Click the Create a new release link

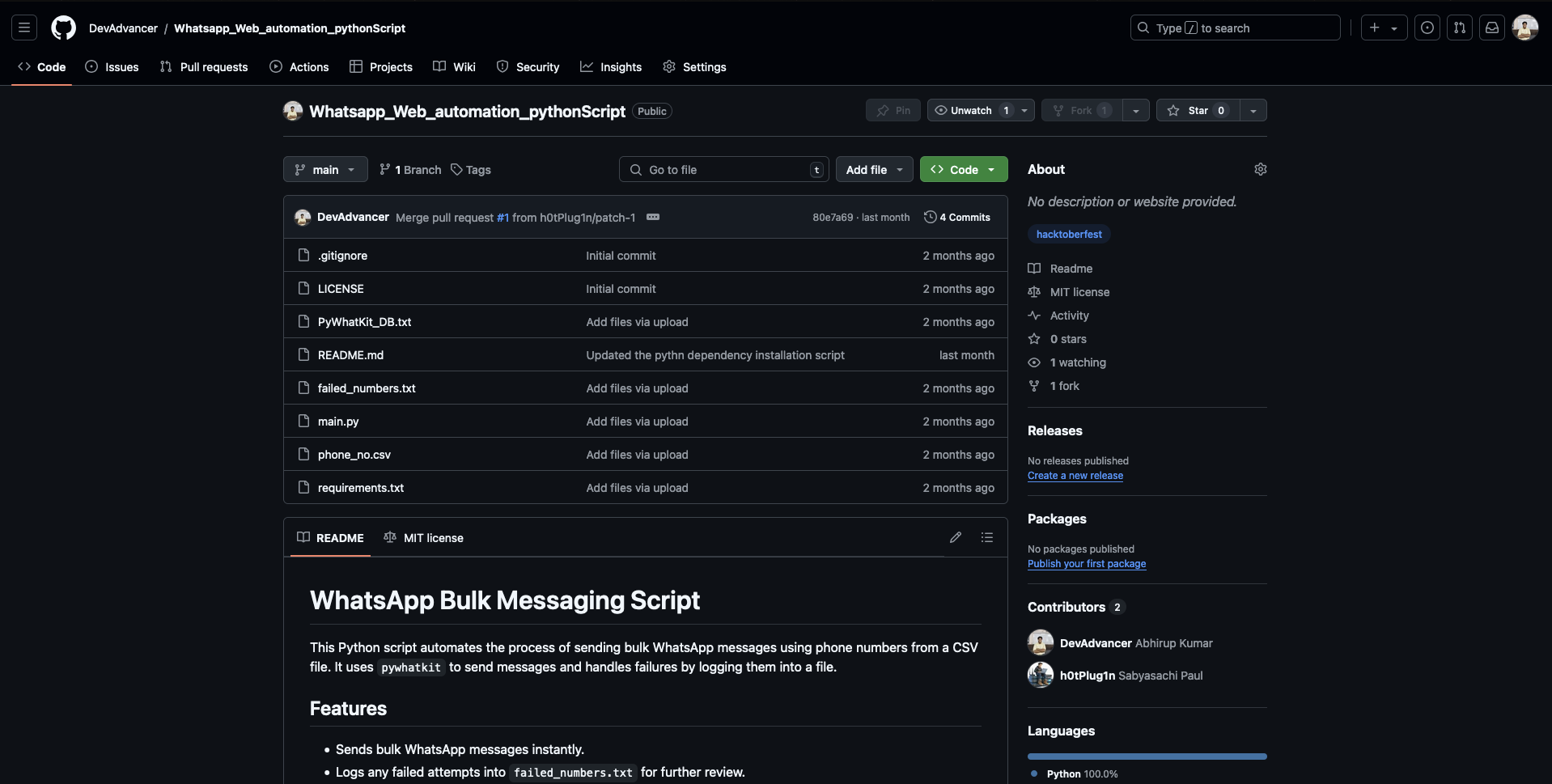click(1075, 475)
